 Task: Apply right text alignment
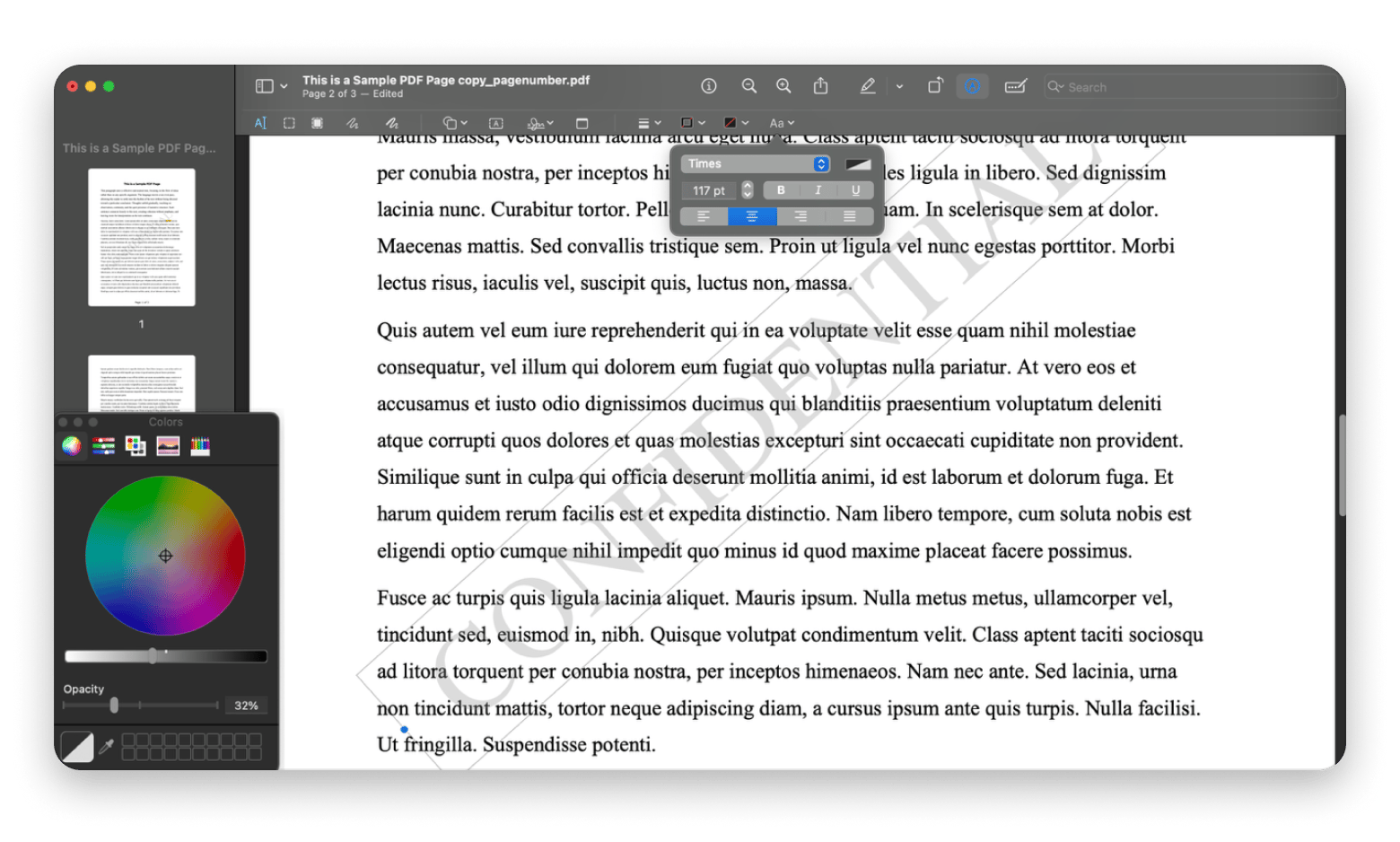(800, 216)
